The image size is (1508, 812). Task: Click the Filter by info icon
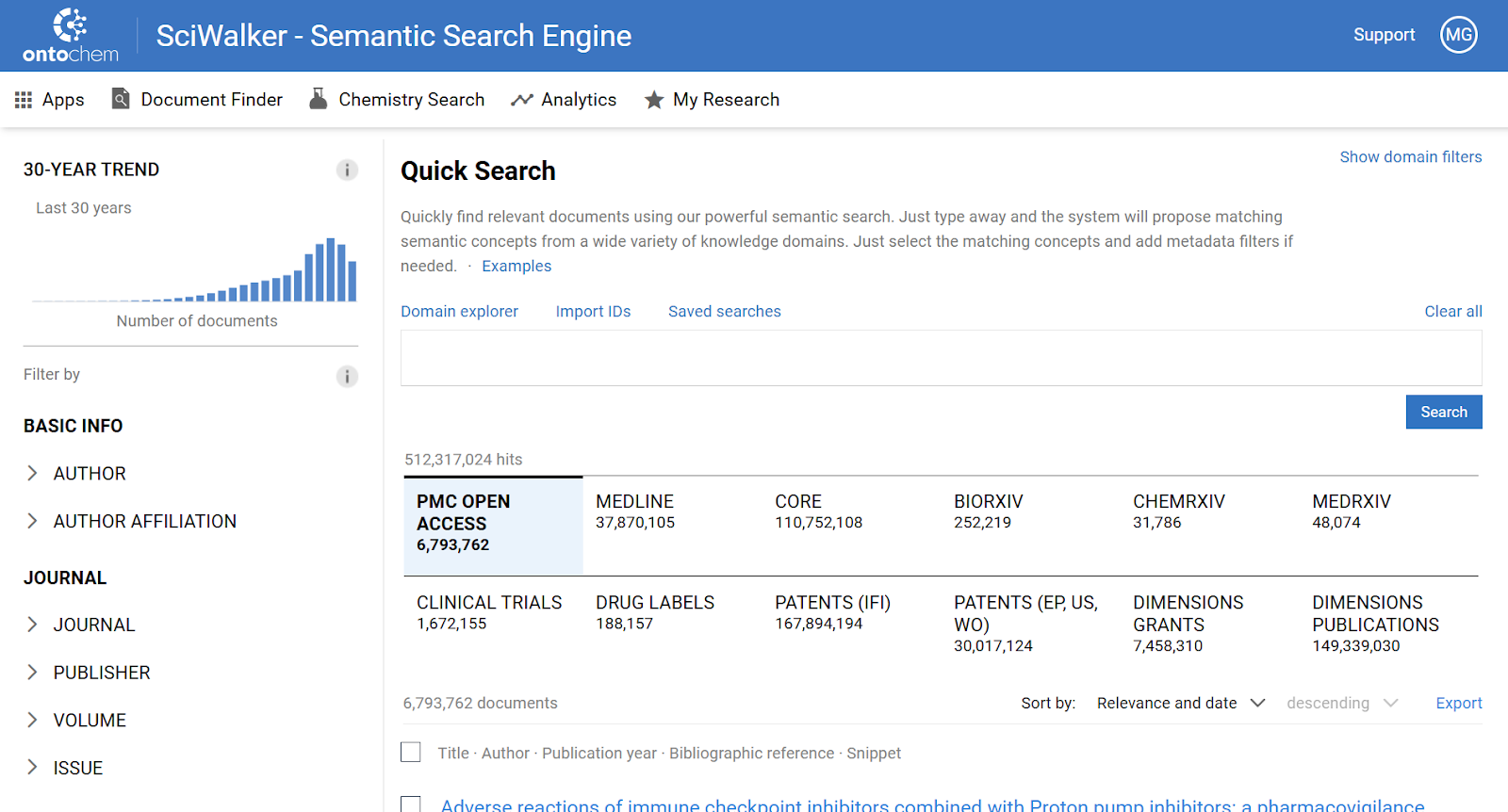tap(347, 377)
